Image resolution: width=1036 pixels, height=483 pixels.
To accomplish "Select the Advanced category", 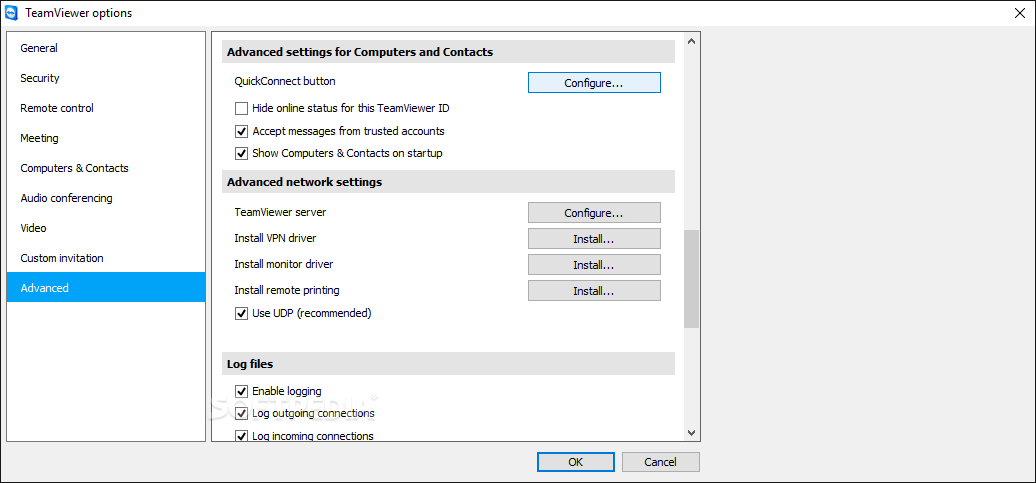I will tap(106, 287).
